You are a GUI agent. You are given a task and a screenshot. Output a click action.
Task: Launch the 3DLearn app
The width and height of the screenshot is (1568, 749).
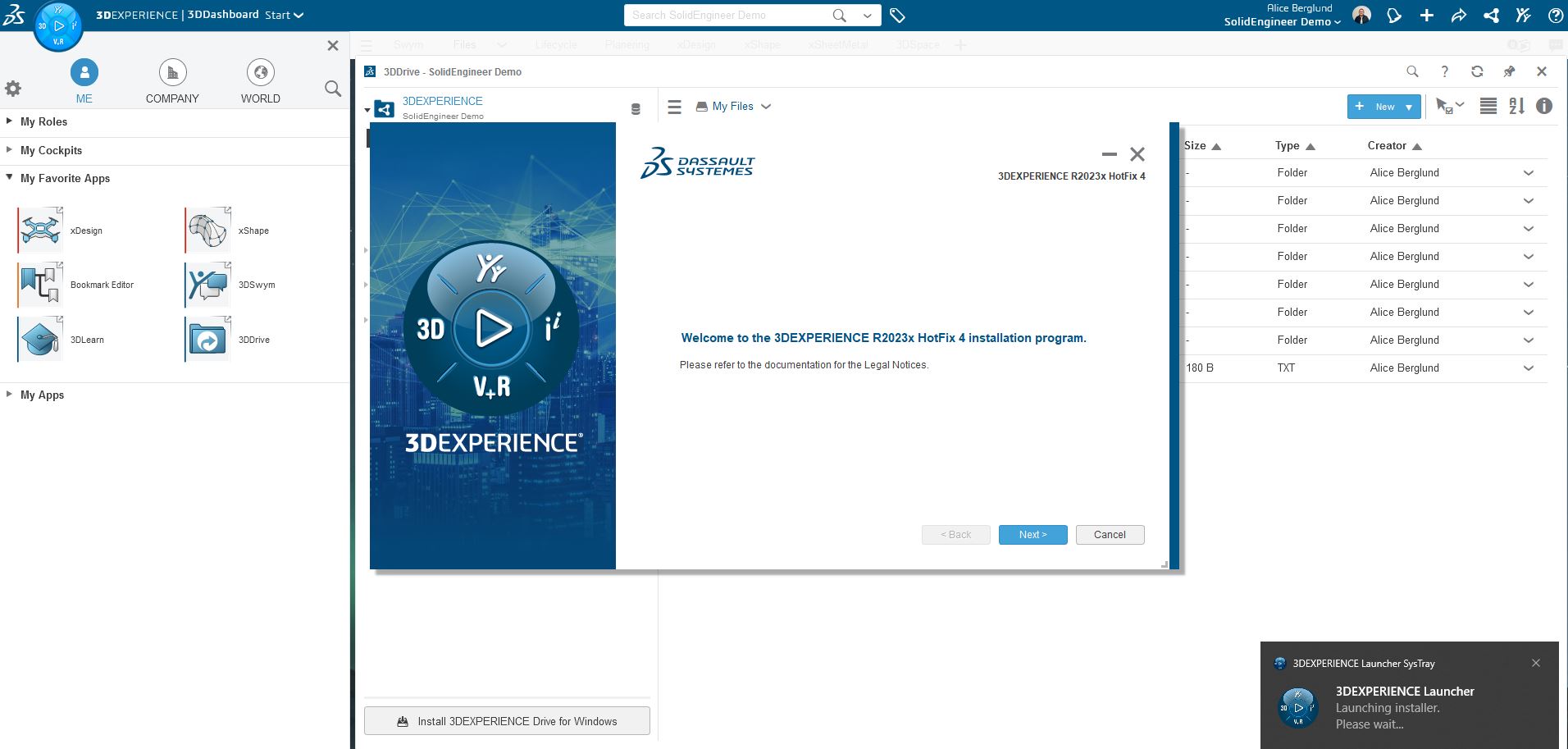40,339
